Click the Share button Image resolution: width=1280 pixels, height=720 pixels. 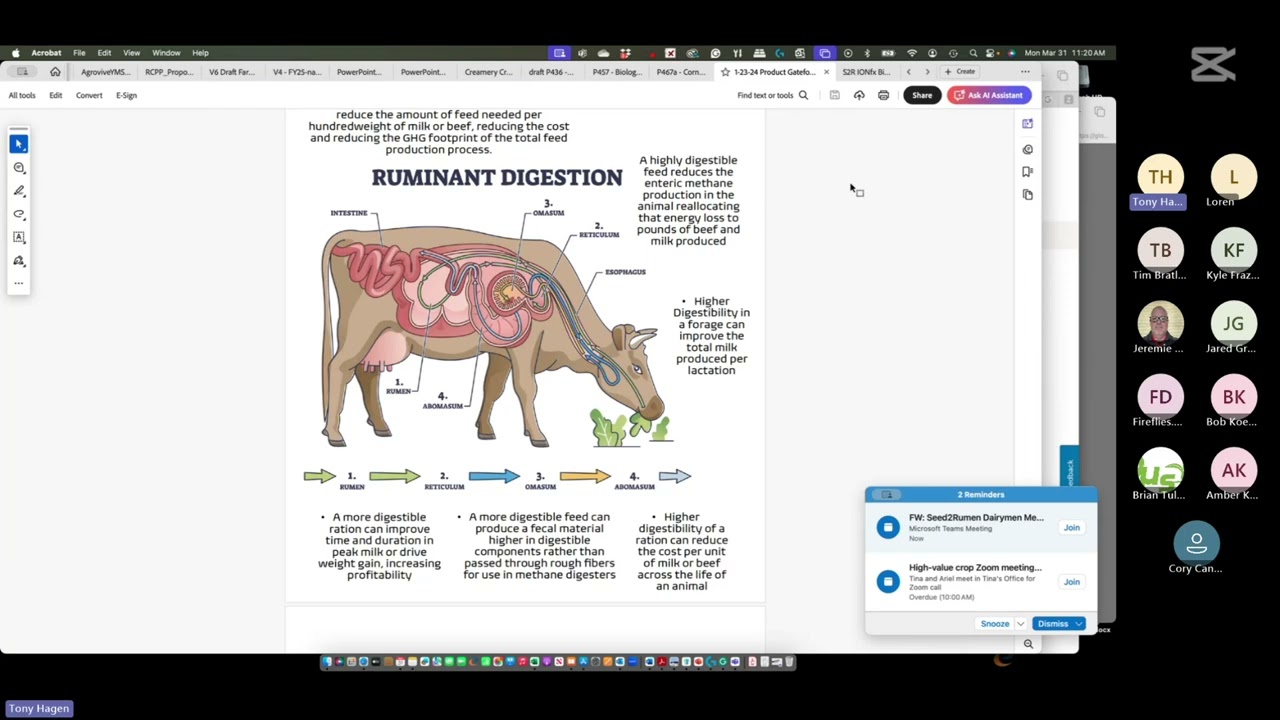(x=922, y=95)
